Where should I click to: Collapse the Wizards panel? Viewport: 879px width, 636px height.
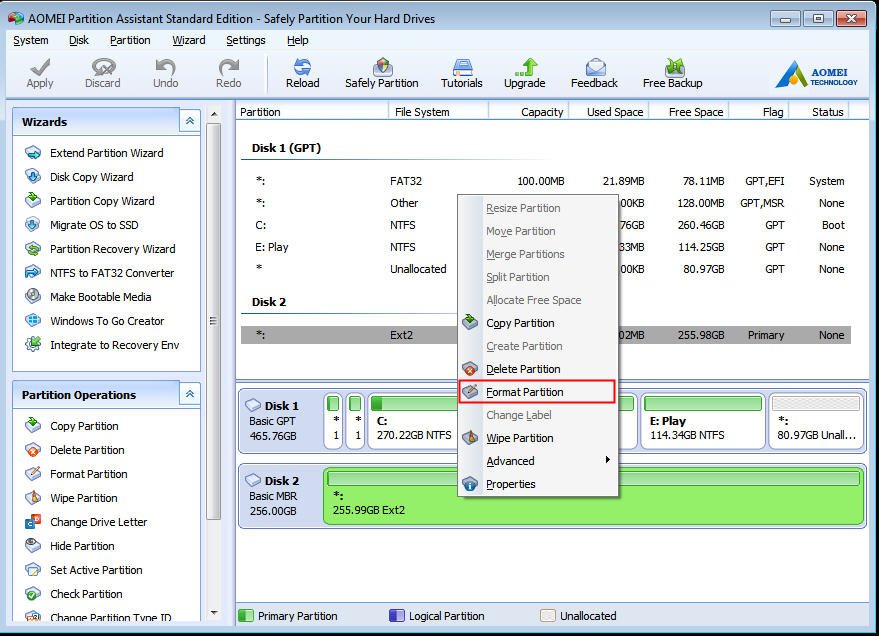(x=189, y=121)
